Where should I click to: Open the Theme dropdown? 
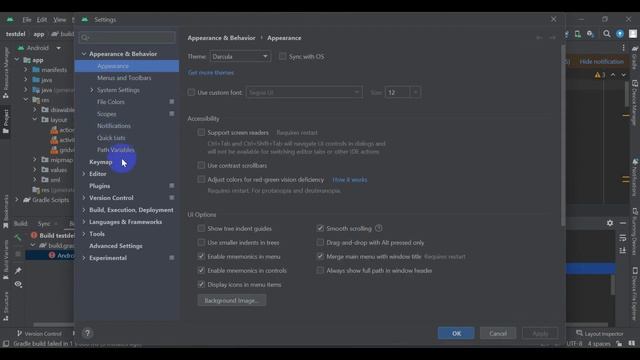point(240,56)
